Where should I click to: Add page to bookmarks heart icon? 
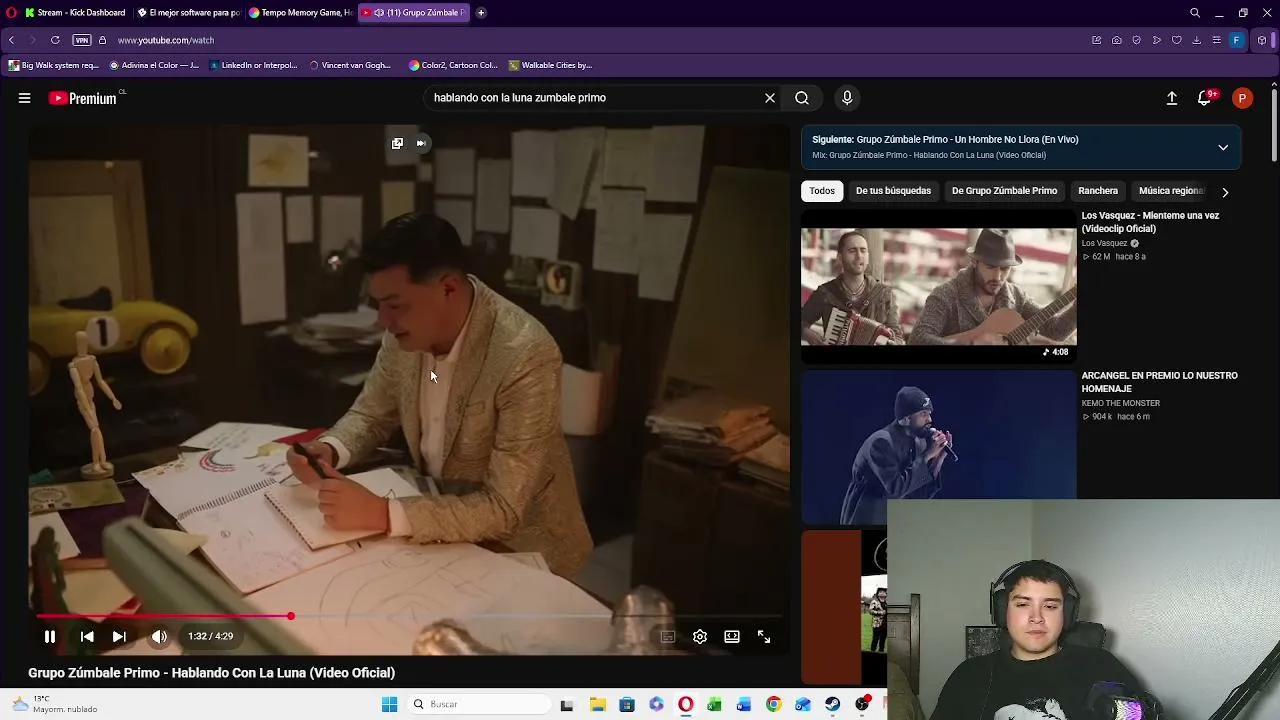click(1177, 40)
